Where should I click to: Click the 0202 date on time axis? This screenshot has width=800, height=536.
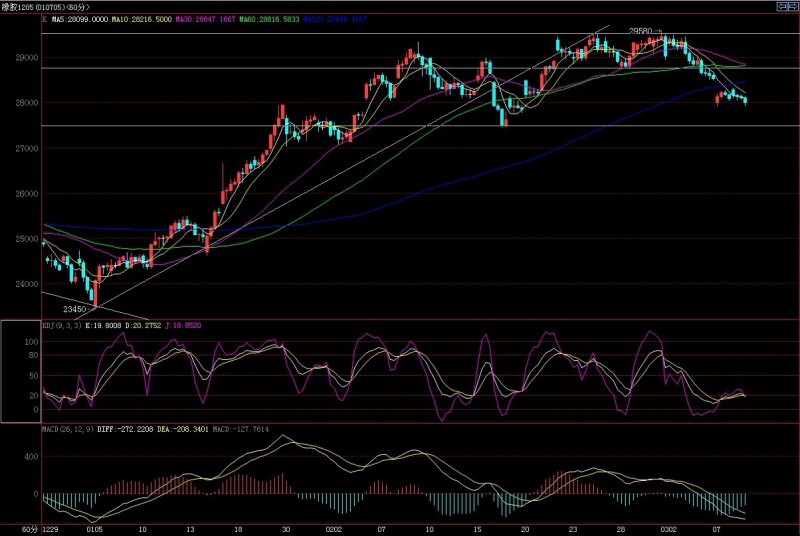333,526
